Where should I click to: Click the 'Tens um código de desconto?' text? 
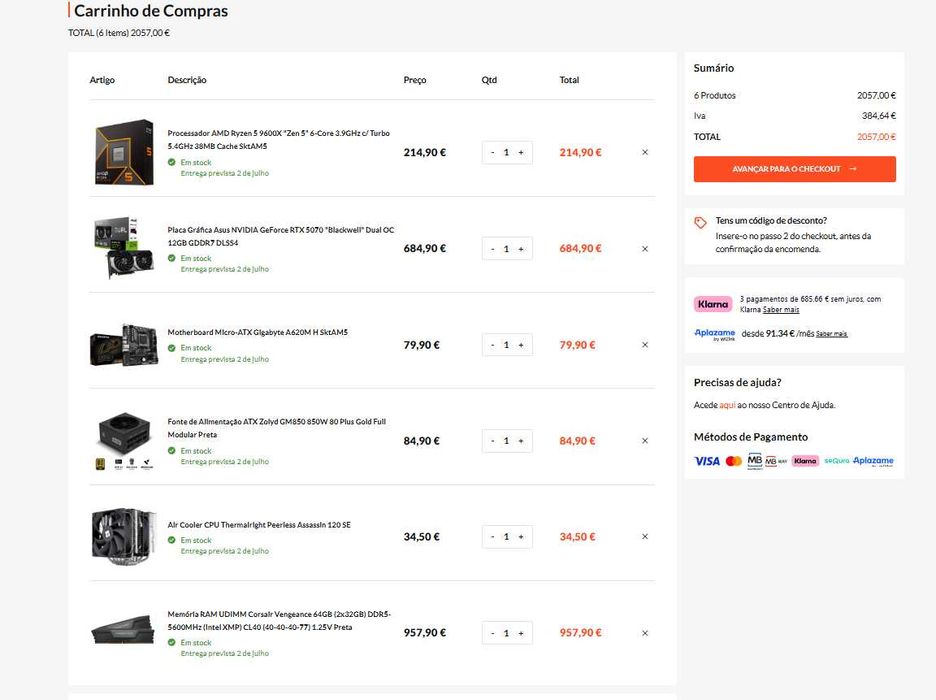pyautogui.click(x=771, y=221)
